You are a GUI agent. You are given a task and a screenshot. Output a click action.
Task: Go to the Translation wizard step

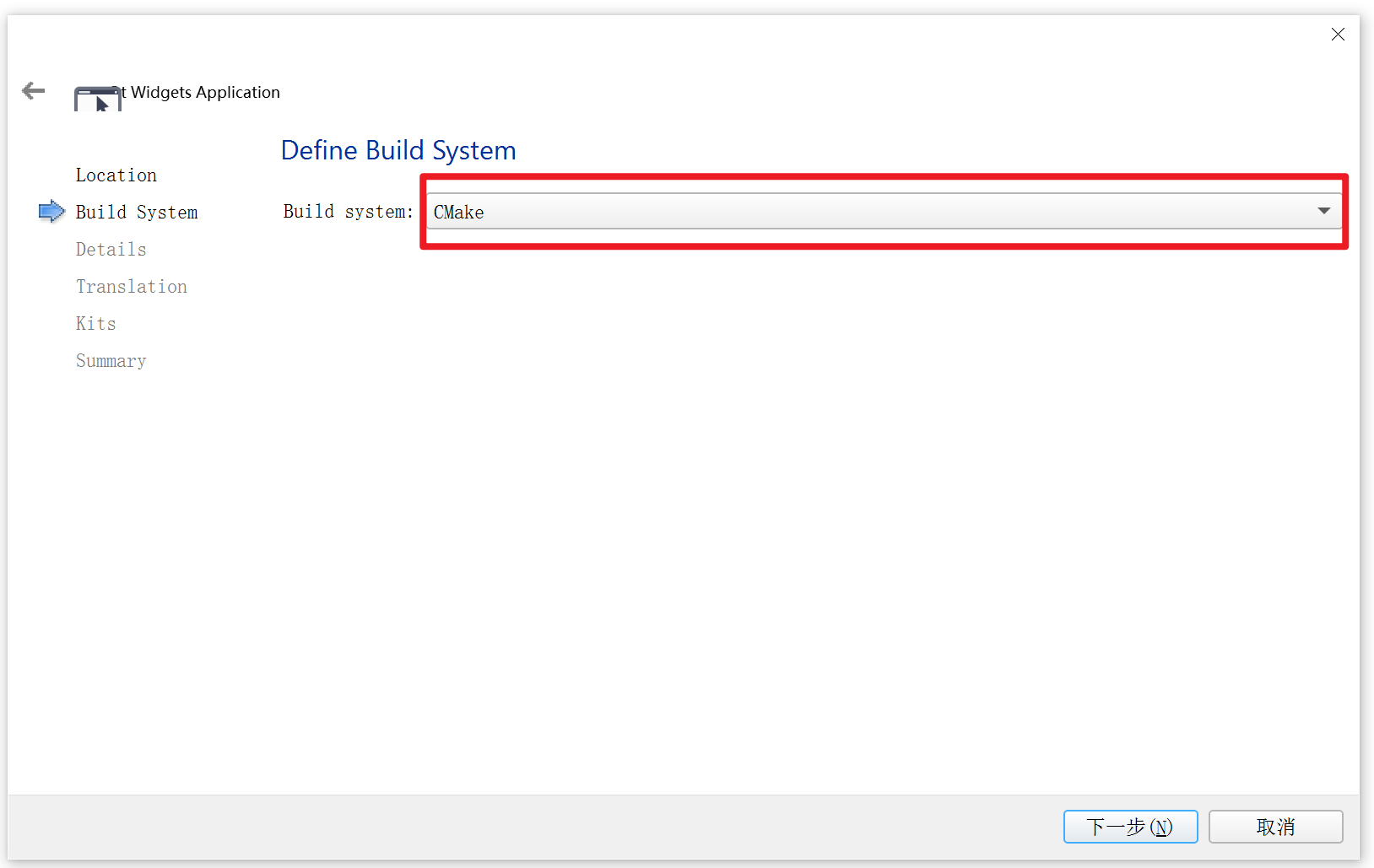[x=132, y=287]
